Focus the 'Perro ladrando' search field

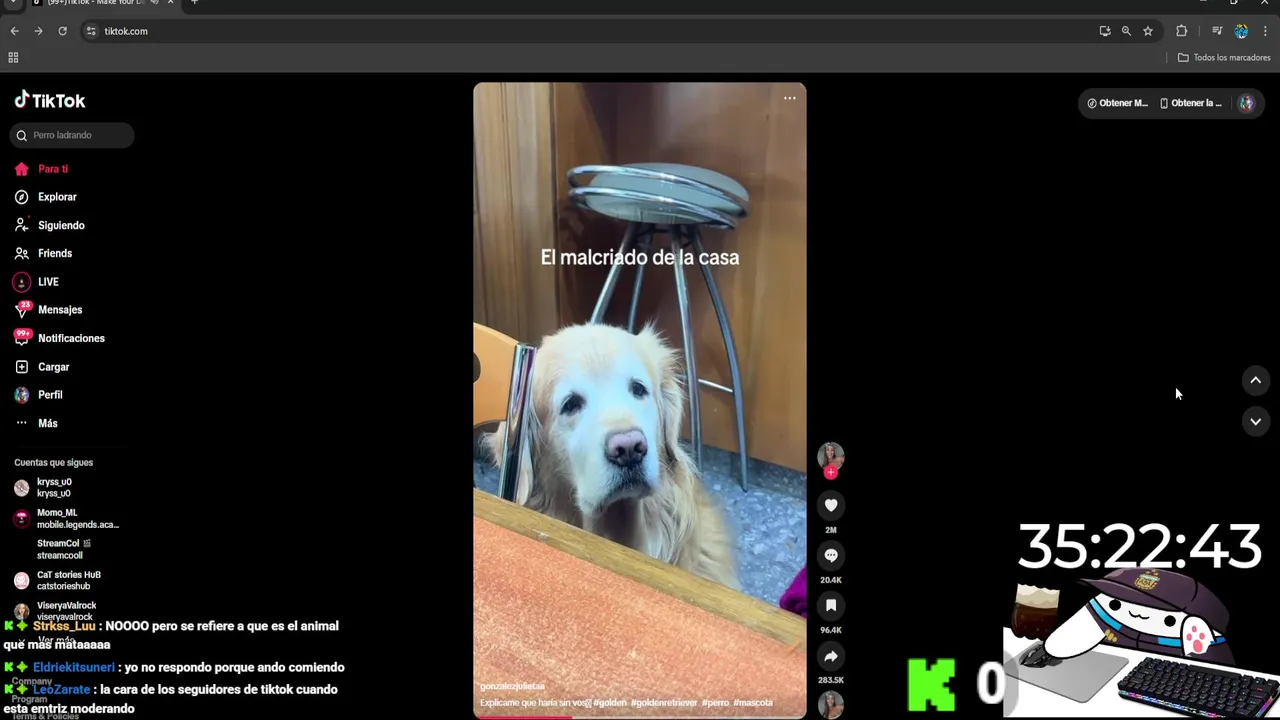(x=72, y=135)
